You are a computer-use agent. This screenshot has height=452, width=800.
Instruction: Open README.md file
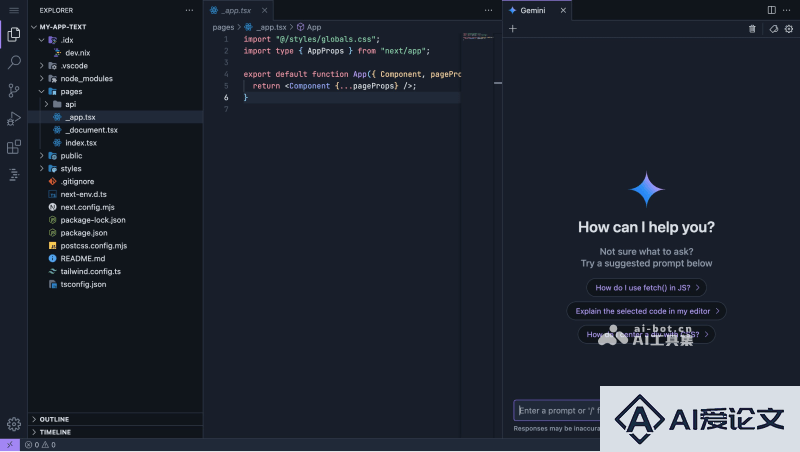[83, 259]
